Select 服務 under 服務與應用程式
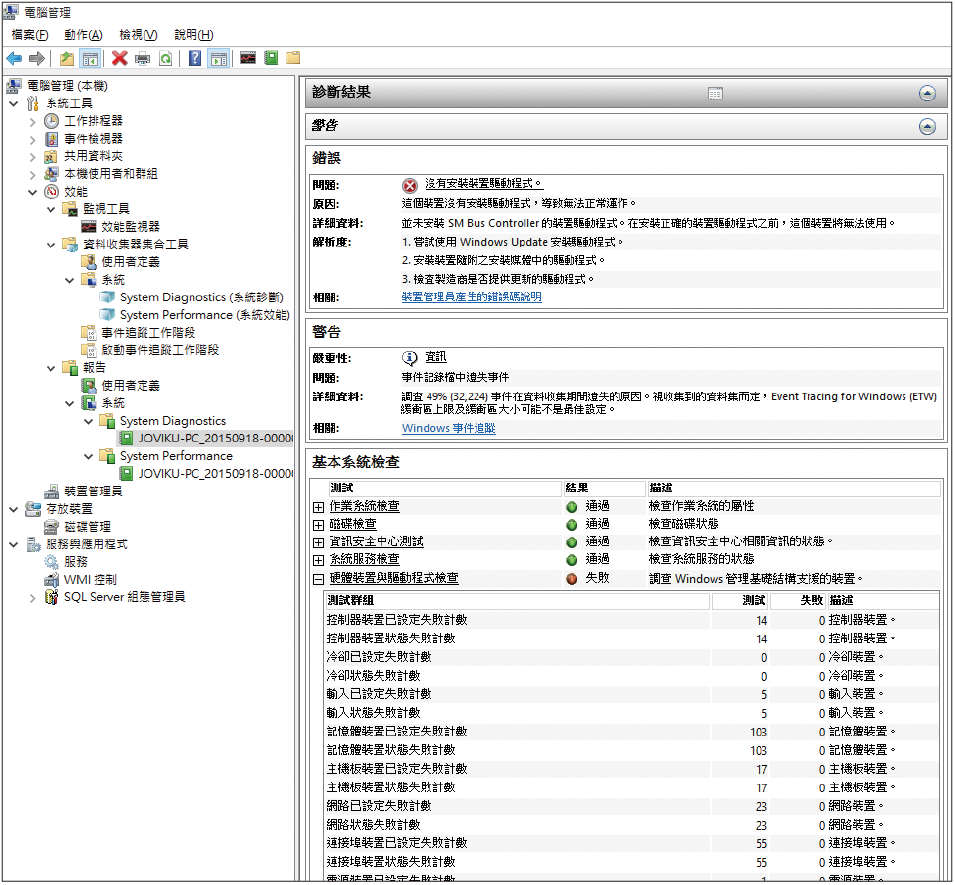This screenshot has height=885, width=955. (x=76, y=561)
